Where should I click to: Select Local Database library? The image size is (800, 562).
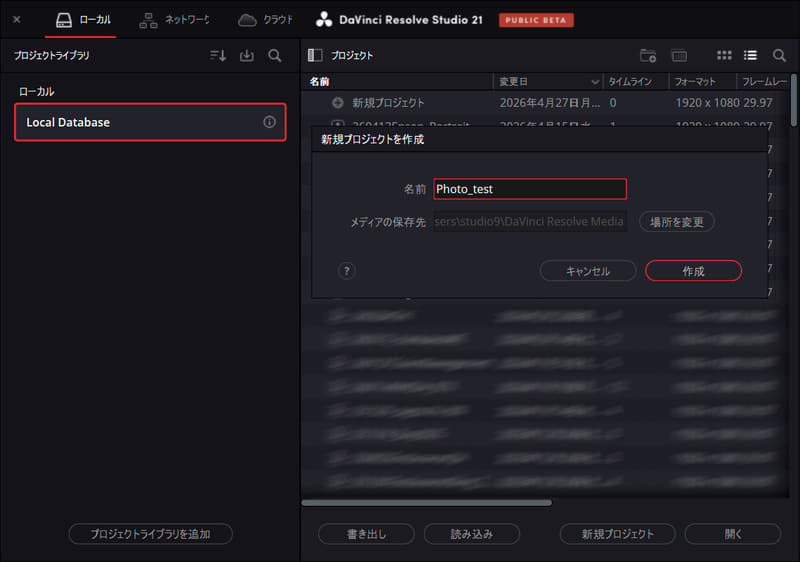(150, 122)
